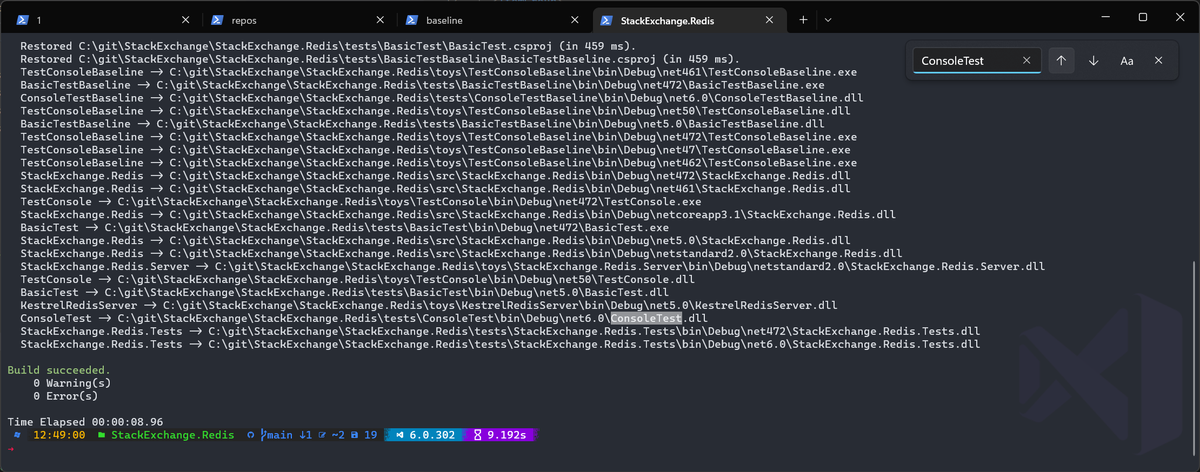Close the tab titled 1
The height and width of the screenshot is (472, 1200).
click(x=185, y=19)
